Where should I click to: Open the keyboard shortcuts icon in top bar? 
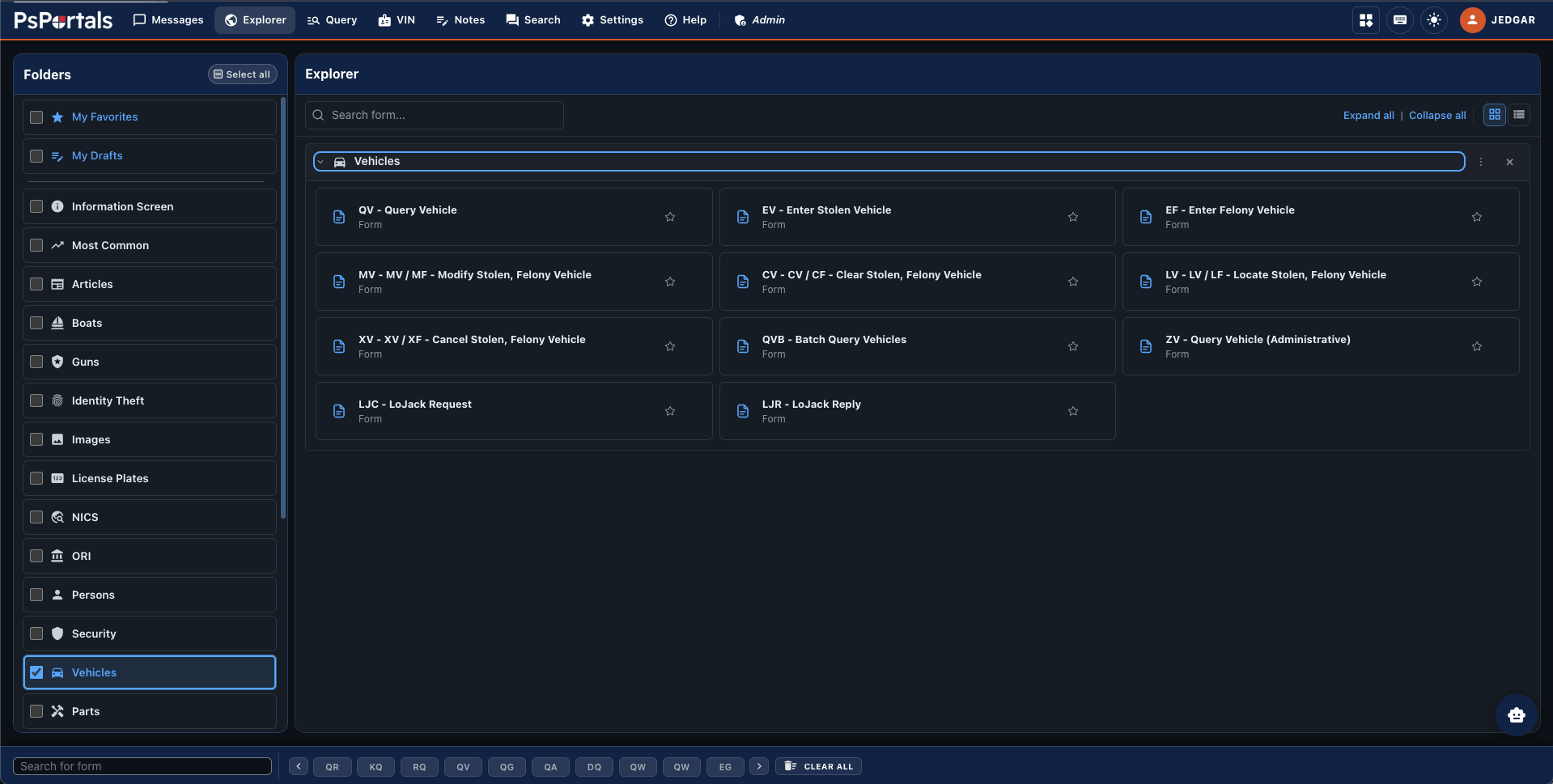tap(1400, 20)
